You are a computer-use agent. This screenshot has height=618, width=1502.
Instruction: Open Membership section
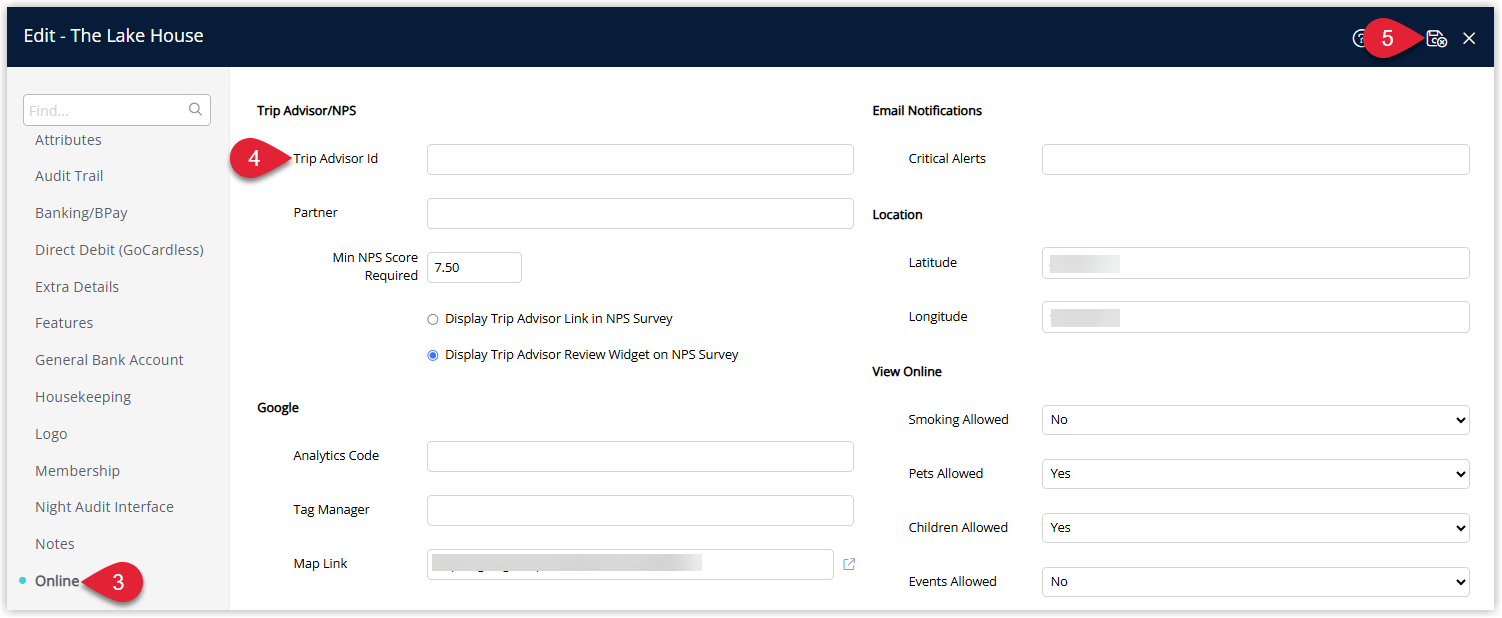coord(77,471)
